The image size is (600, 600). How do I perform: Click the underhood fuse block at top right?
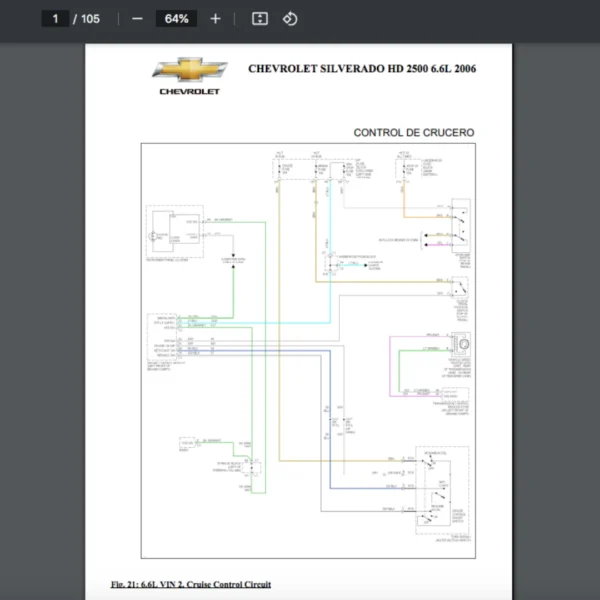pos(405,169)
